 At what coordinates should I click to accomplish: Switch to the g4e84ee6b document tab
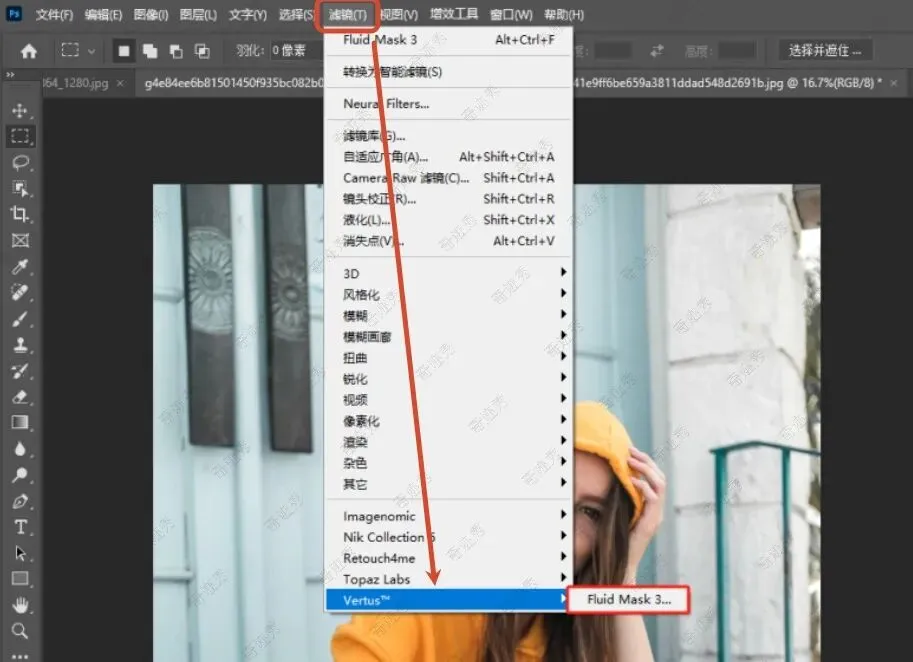233,83
